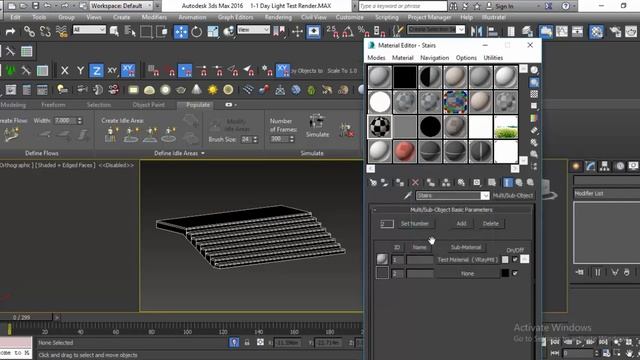The width and height of the screenshot is (640, 360).
Task: Toggle On/Off checkbox for sub-material ID 1
Action: point(515,259)
